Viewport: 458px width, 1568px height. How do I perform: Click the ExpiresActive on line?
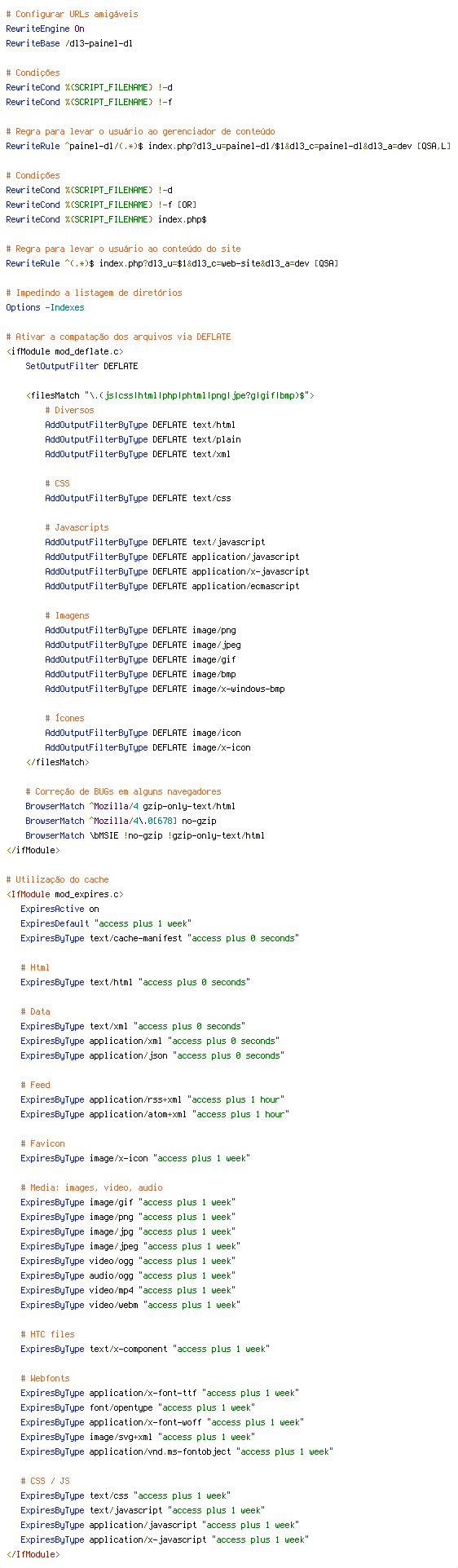59,909
